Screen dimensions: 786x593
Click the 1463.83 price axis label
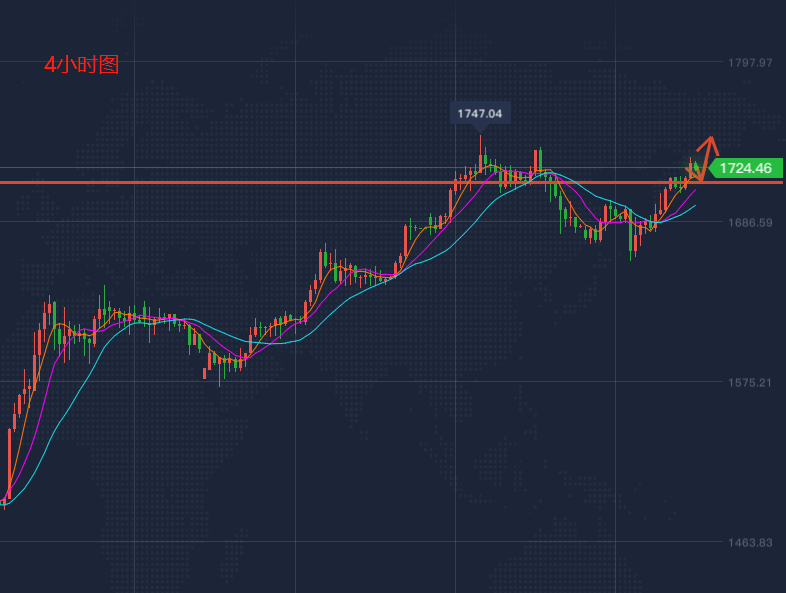coord(750,542)
